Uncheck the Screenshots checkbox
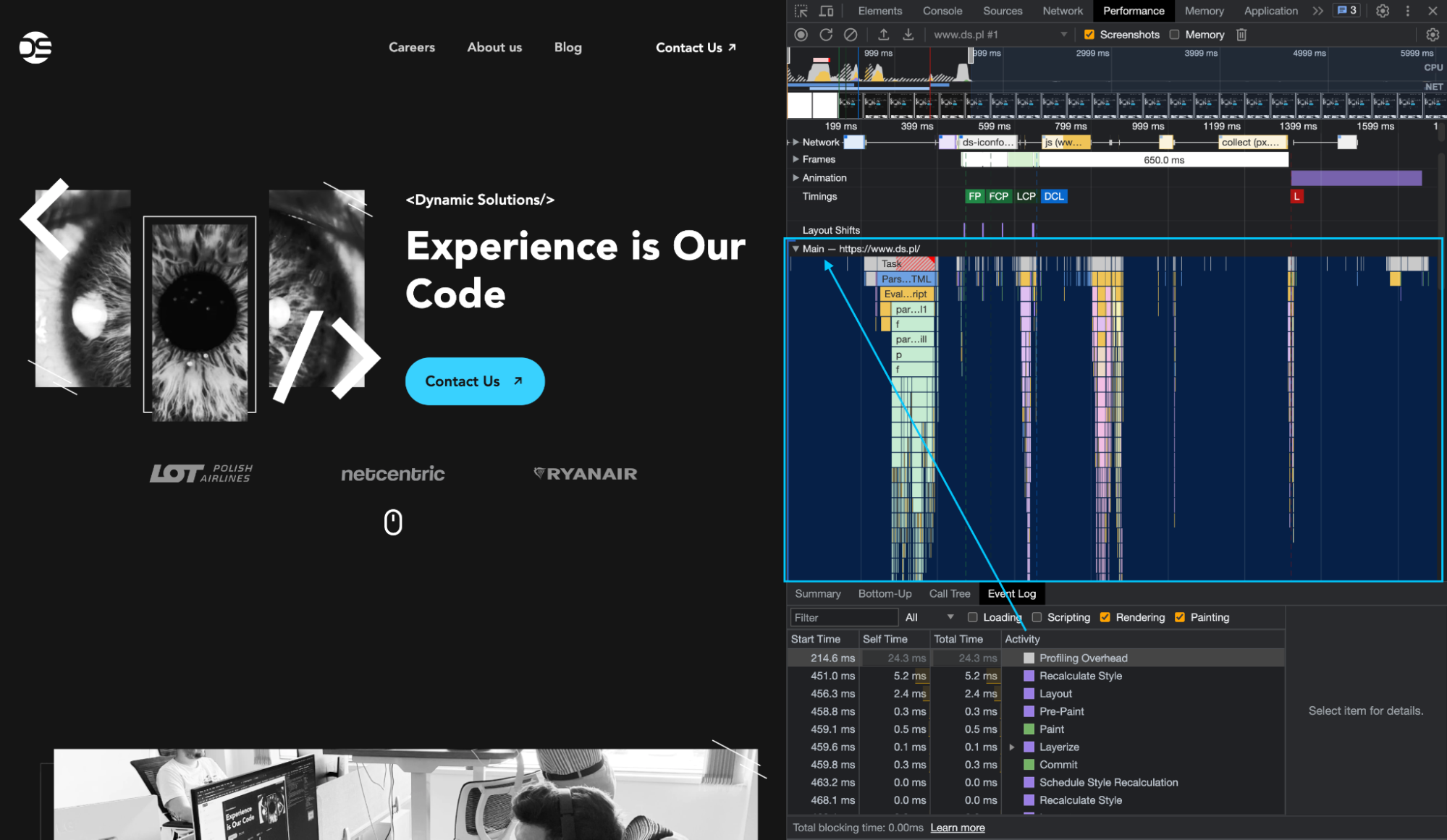Screen dimensions: 1447x840 coord(1089,35)
